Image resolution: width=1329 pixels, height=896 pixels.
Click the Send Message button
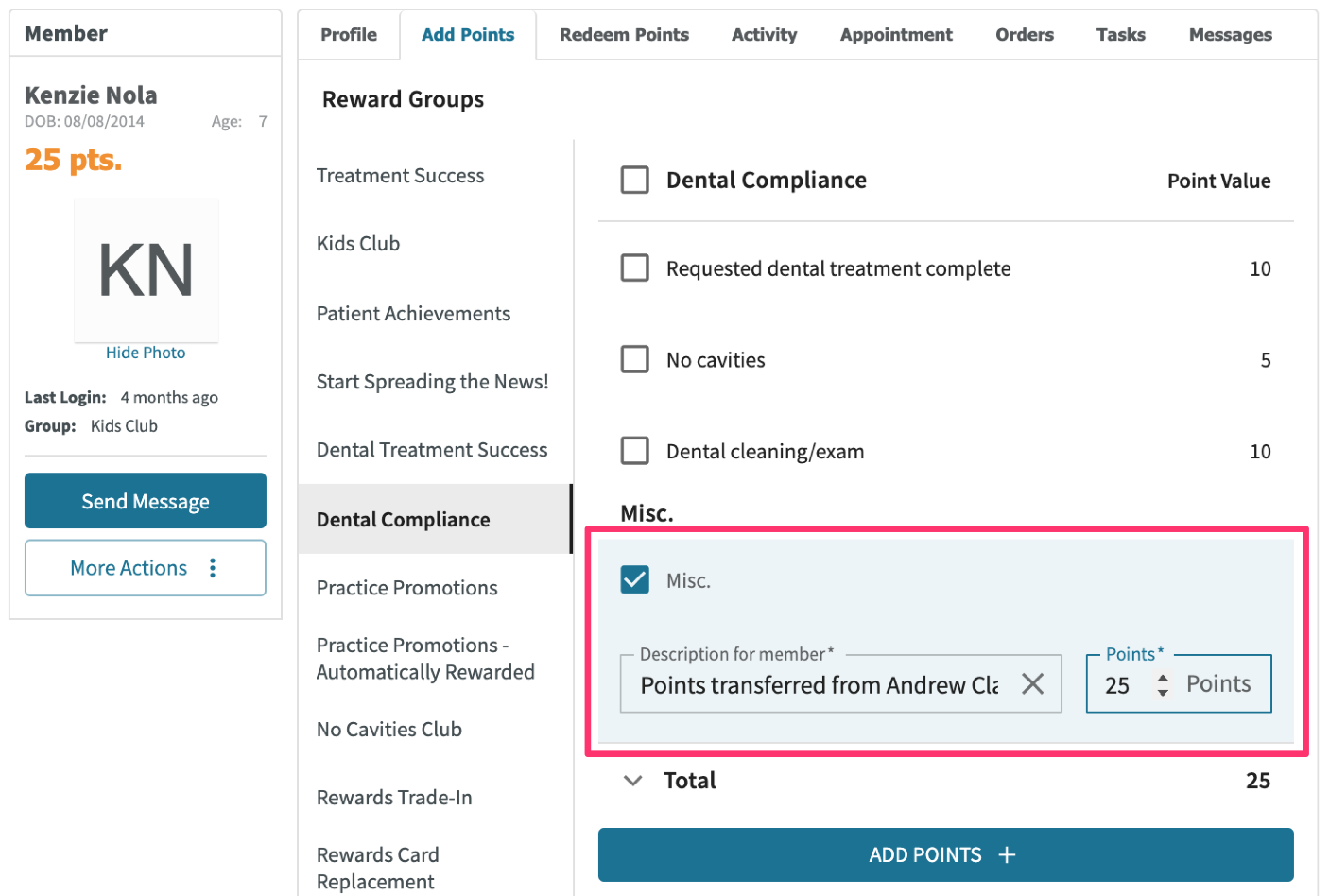(146, 501)
